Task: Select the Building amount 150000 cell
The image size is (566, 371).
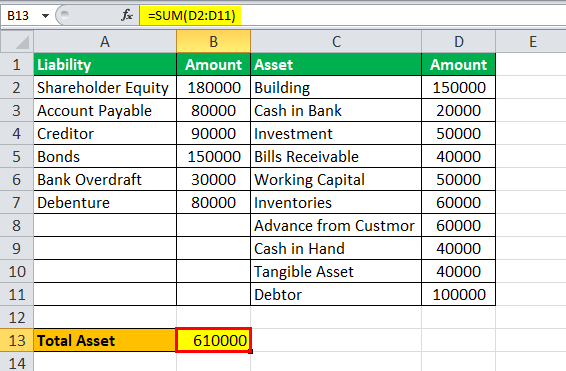Action: pyautogui.click(x=458, y=88)
